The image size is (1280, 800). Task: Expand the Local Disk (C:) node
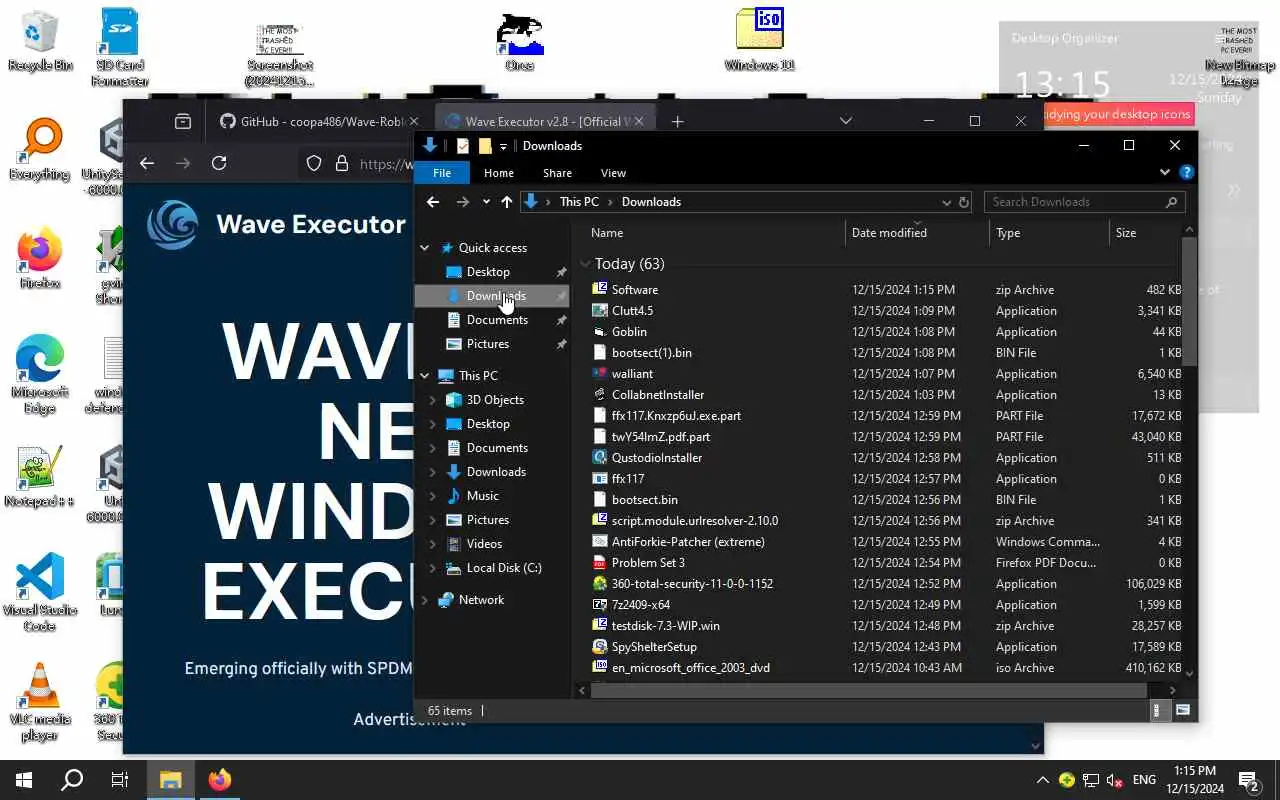(x=433, y=568)
